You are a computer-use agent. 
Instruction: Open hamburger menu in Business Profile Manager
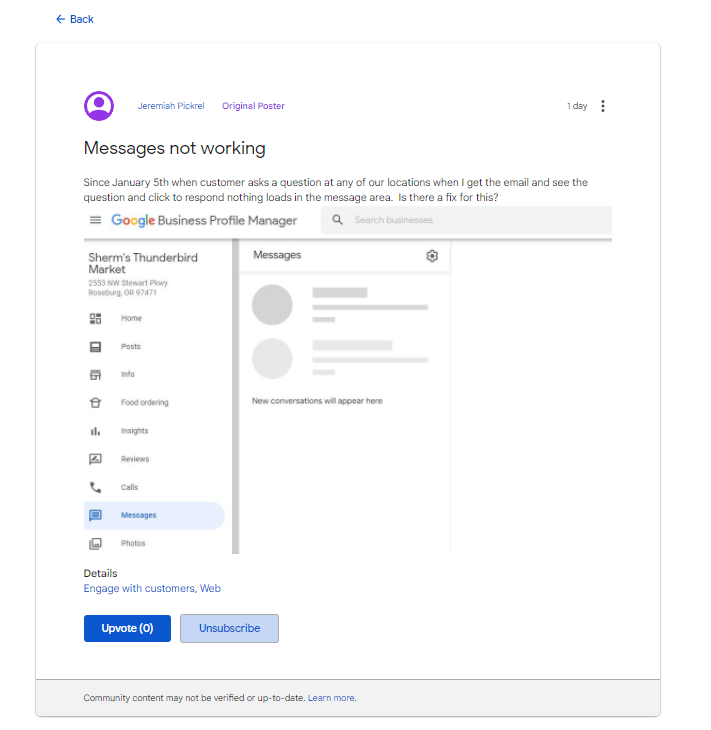(x=95, y=220)
